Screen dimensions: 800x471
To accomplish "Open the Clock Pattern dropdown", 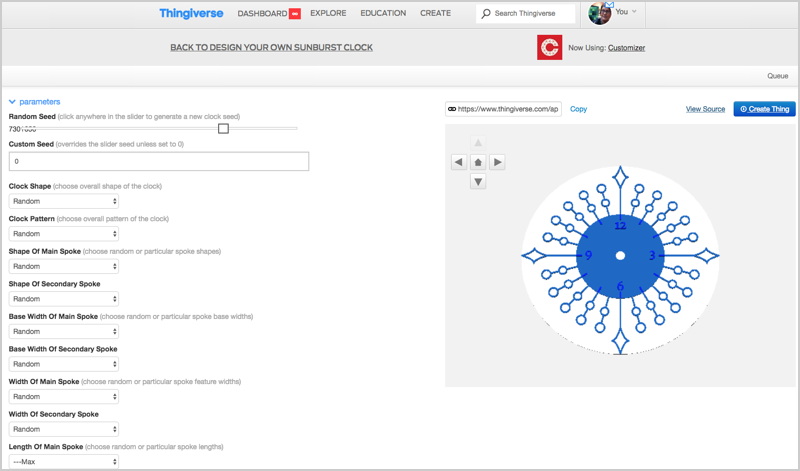I will coord(64,234).
